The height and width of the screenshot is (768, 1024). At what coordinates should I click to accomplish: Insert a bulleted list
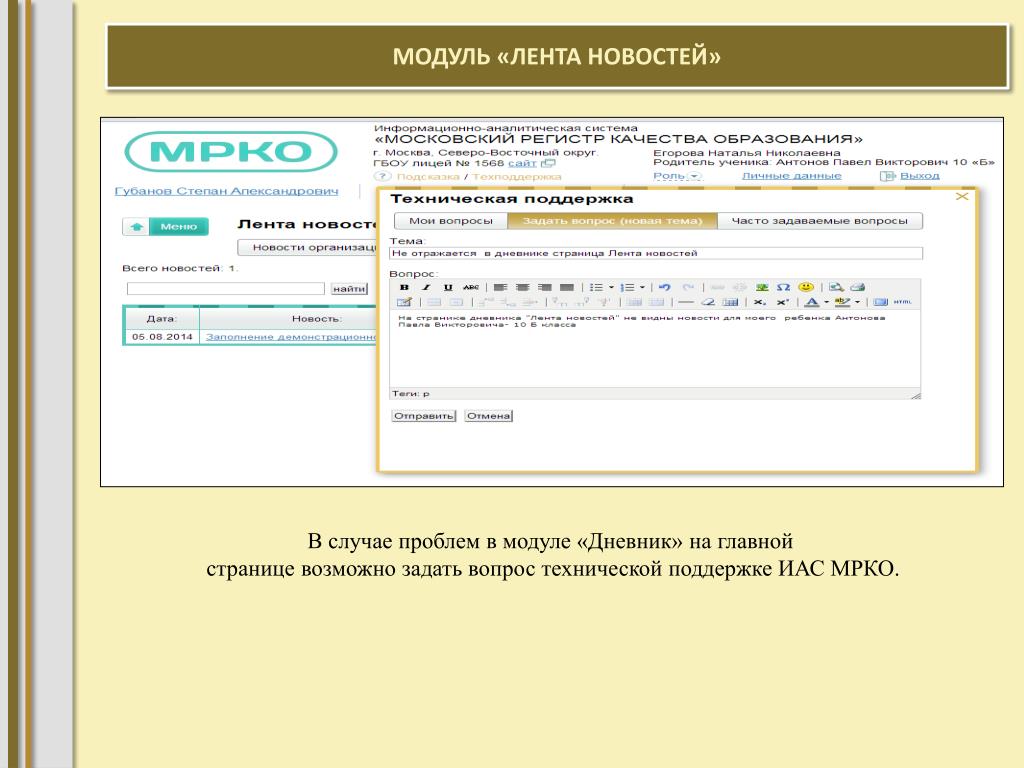(x=596, y=287)
